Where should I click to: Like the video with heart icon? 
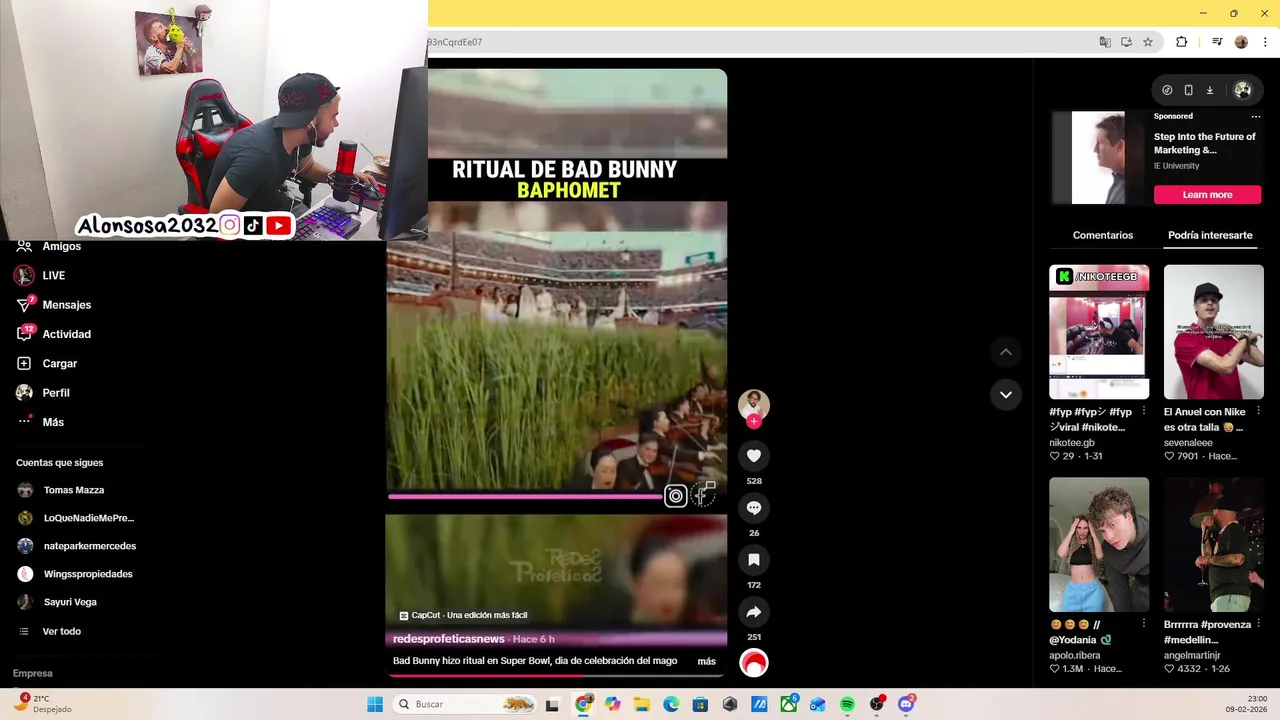point(754,456)
